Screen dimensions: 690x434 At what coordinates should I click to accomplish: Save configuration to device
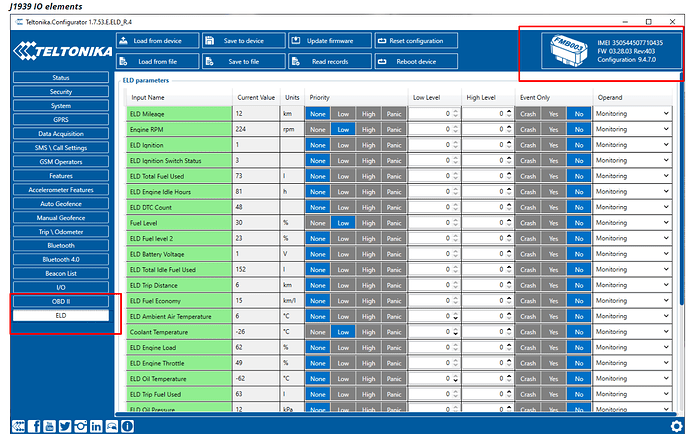point(244,40)
